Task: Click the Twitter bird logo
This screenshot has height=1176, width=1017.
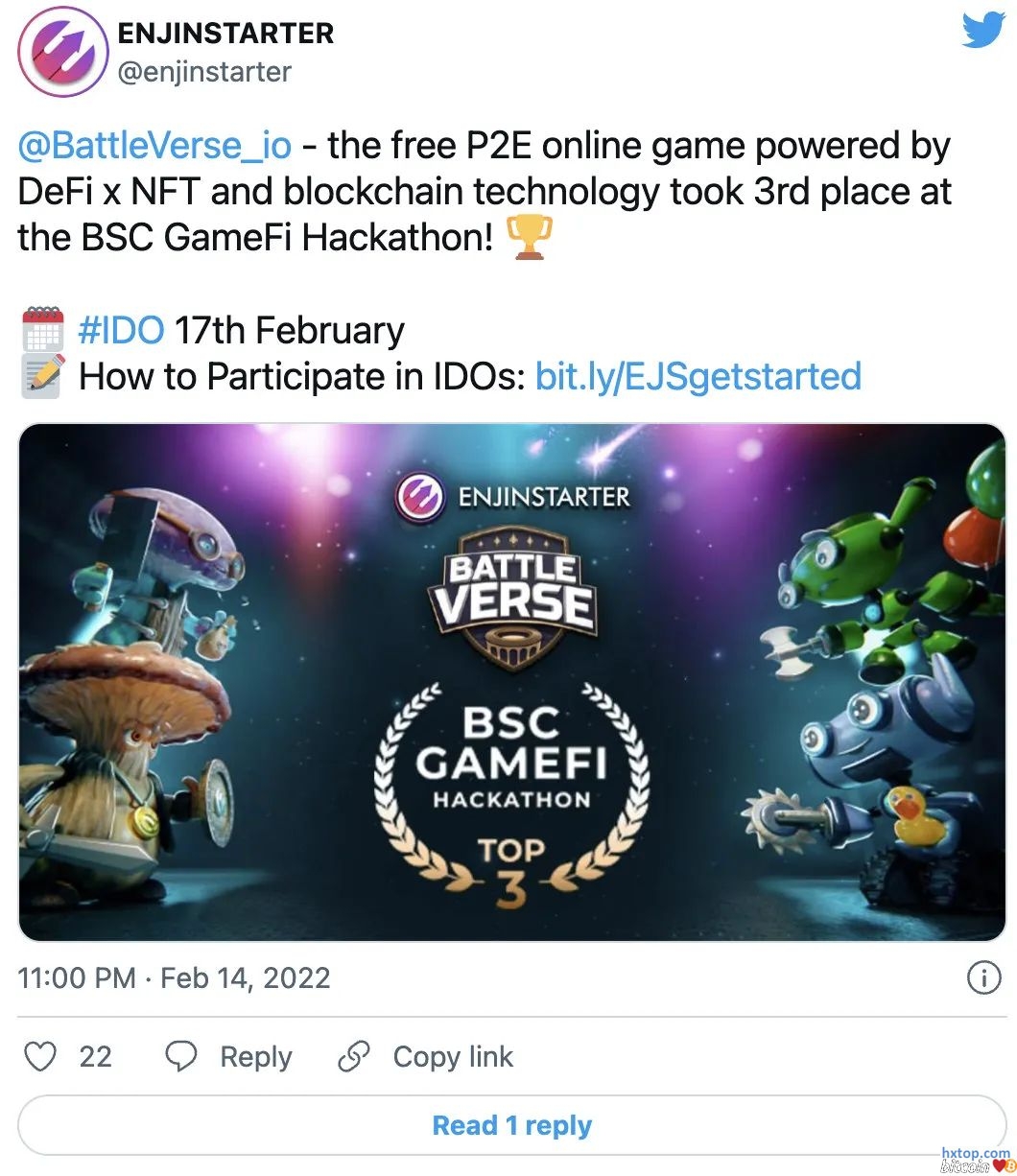Action: (x=983, y=31)
